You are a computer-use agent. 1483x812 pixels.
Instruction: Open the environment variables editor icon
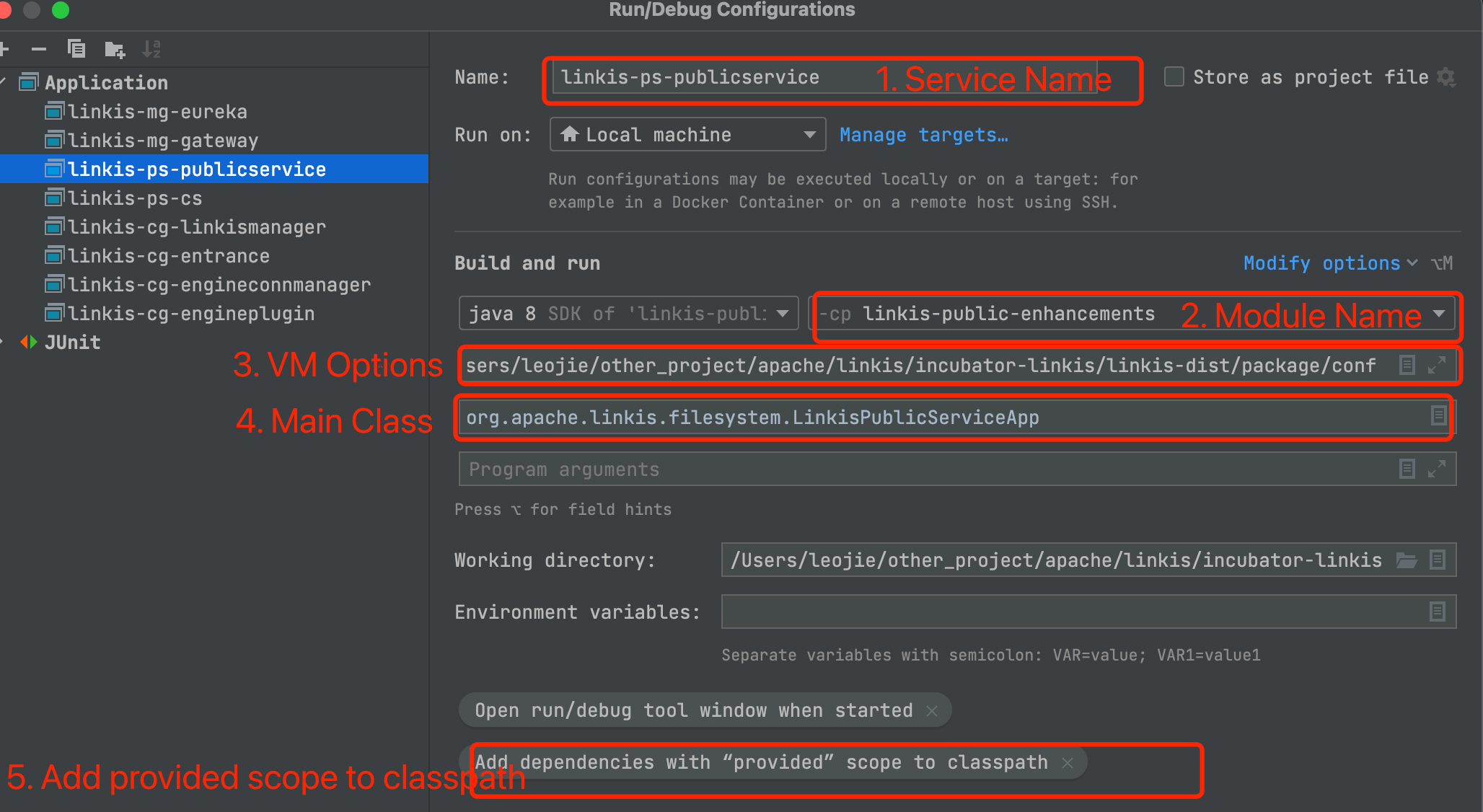pos(1437,612)
